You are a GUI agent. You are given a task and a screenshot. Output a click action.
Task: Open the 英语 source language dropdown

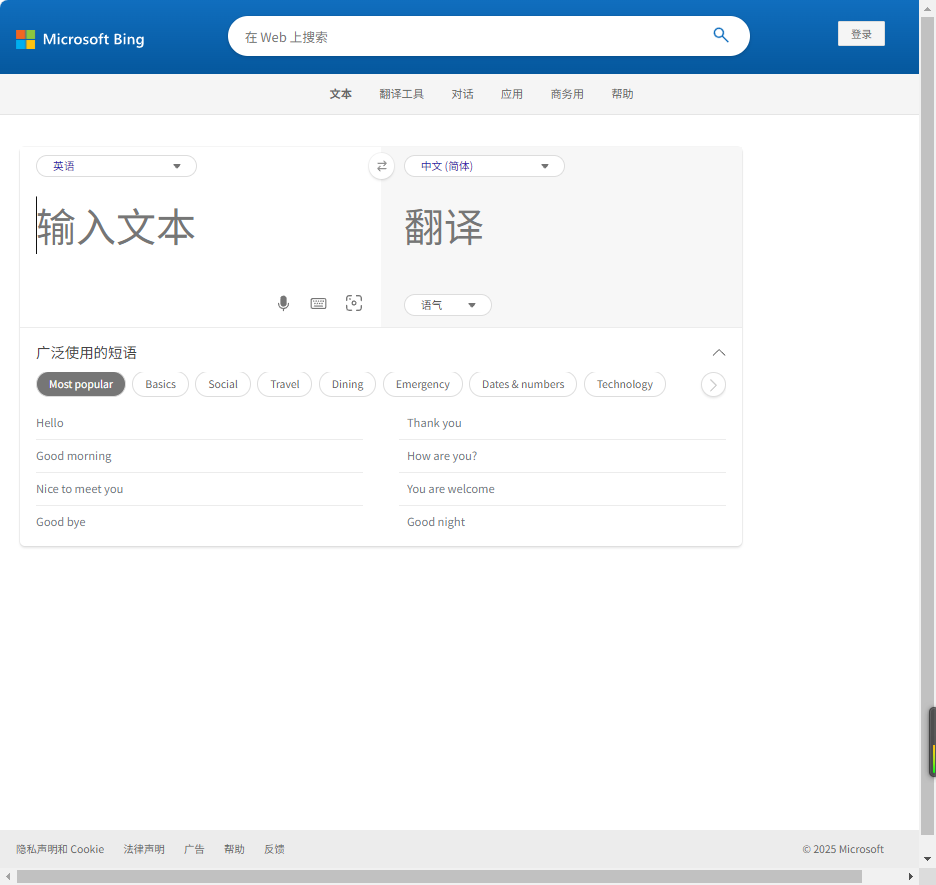[116, 166]
